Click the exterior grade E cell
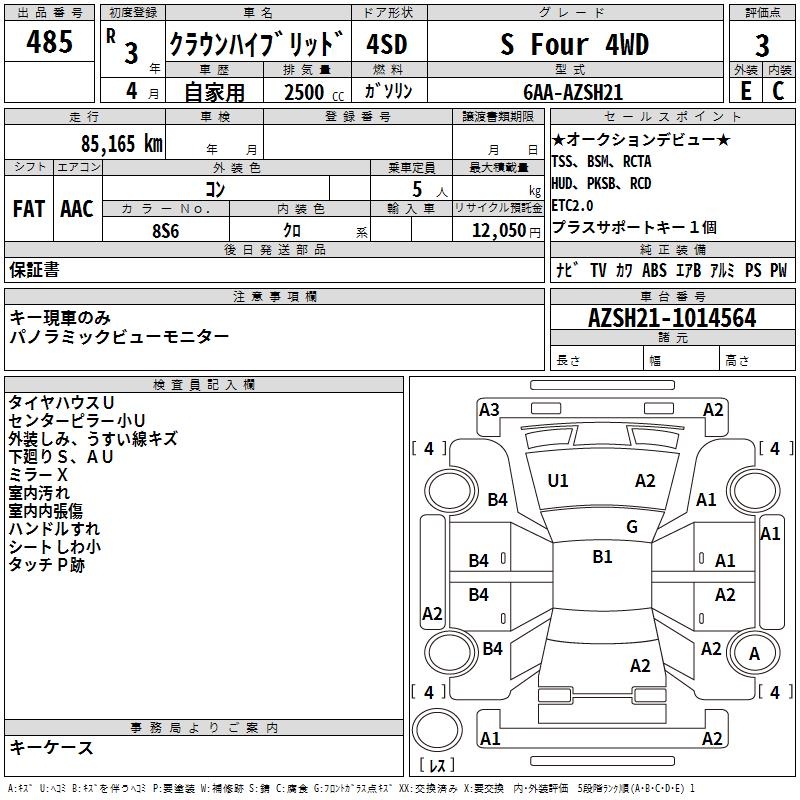The width and height of the screenshot is (800, 800). (x=745, y=91)
